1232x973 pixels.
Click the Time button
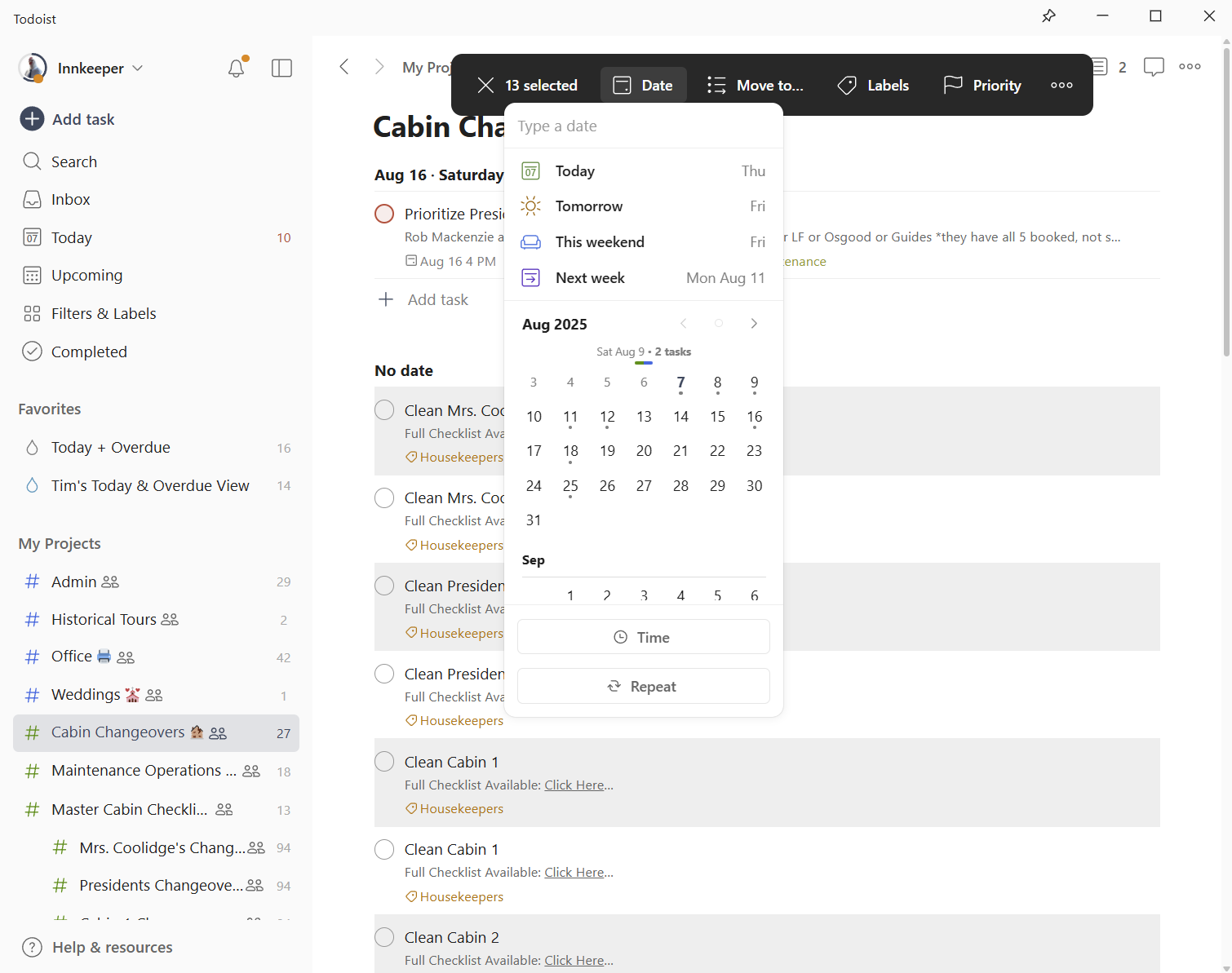click(x=643, y=637)
